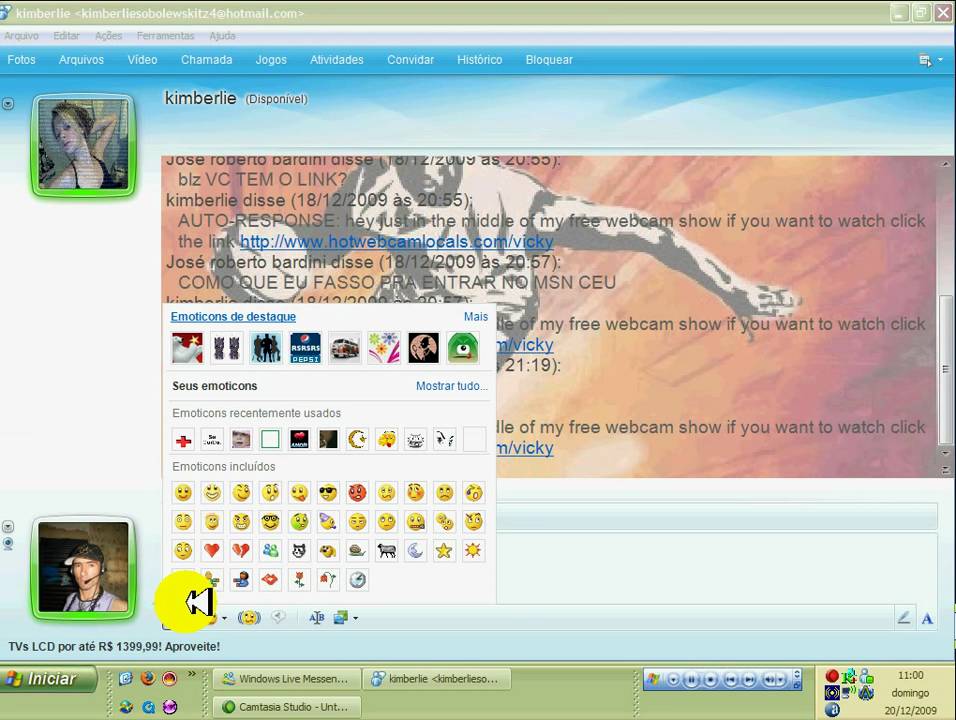Select the red cross recent emoticon
Viewport: 956px width, 720px height.
click(x=183, y=439)
